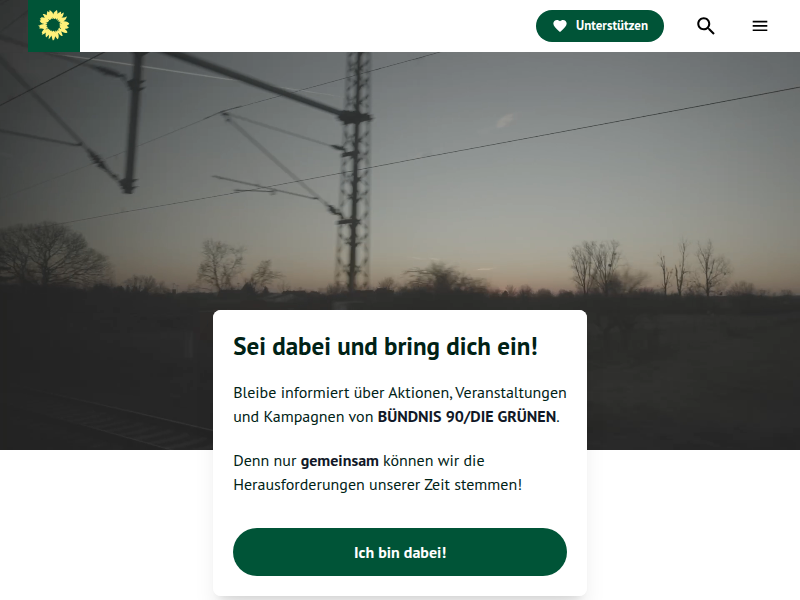800x600 pixels.
Task: Click the word "Veranstaltungen" in the card
Action: (x=511, y=393)
